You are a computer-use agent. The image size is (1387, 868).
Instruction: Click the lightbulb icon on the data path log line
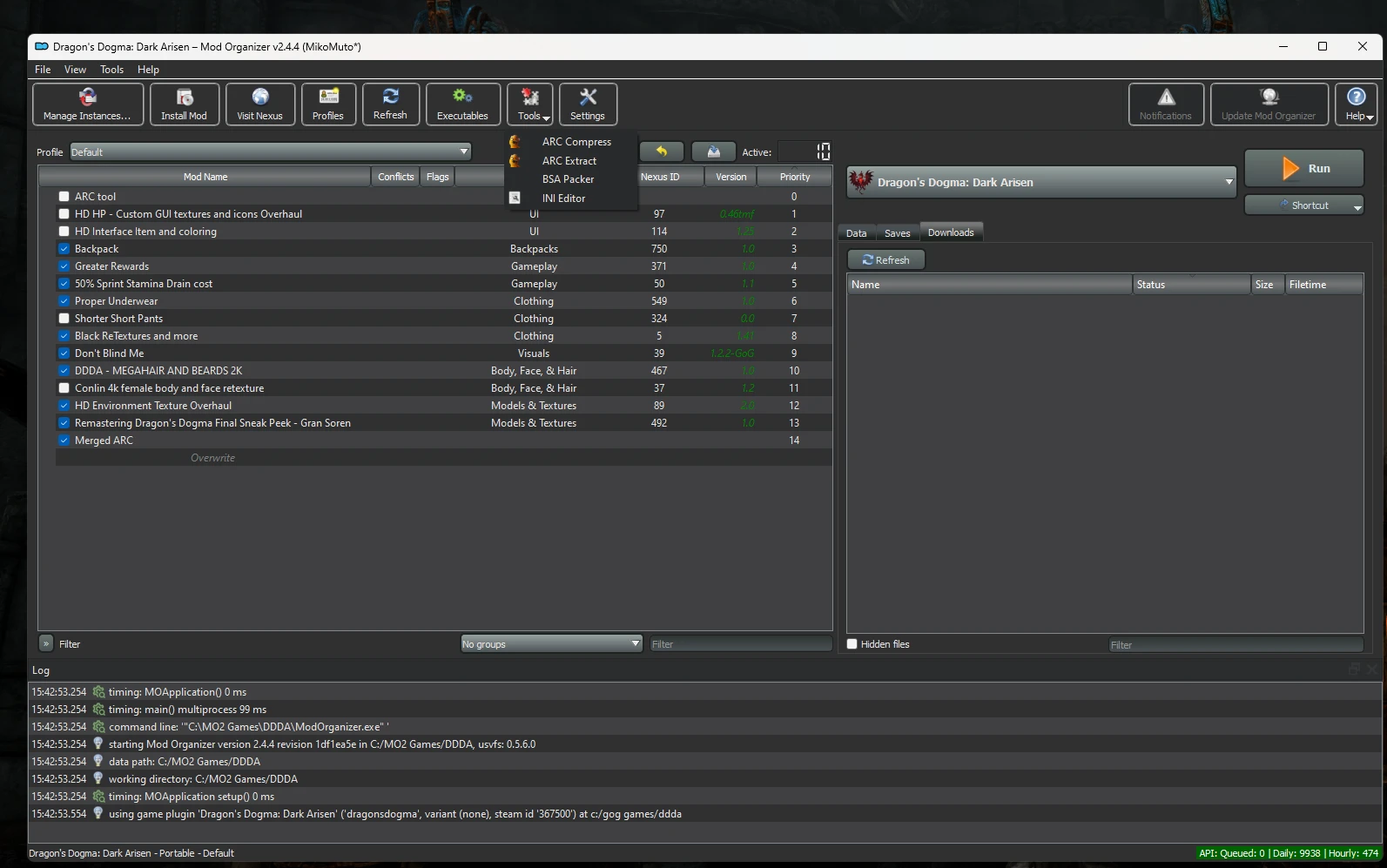tap(98, 761)
